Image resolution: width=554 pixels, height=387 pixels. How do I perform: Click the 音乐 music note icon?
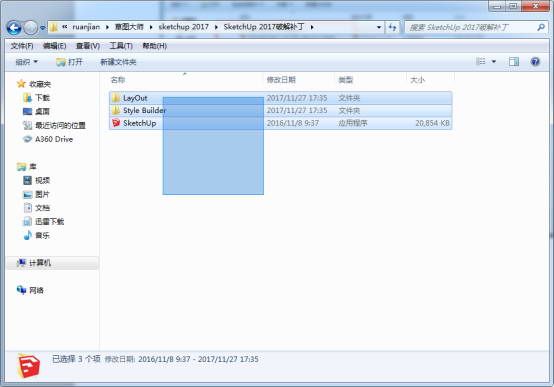[x=27, y=235]
